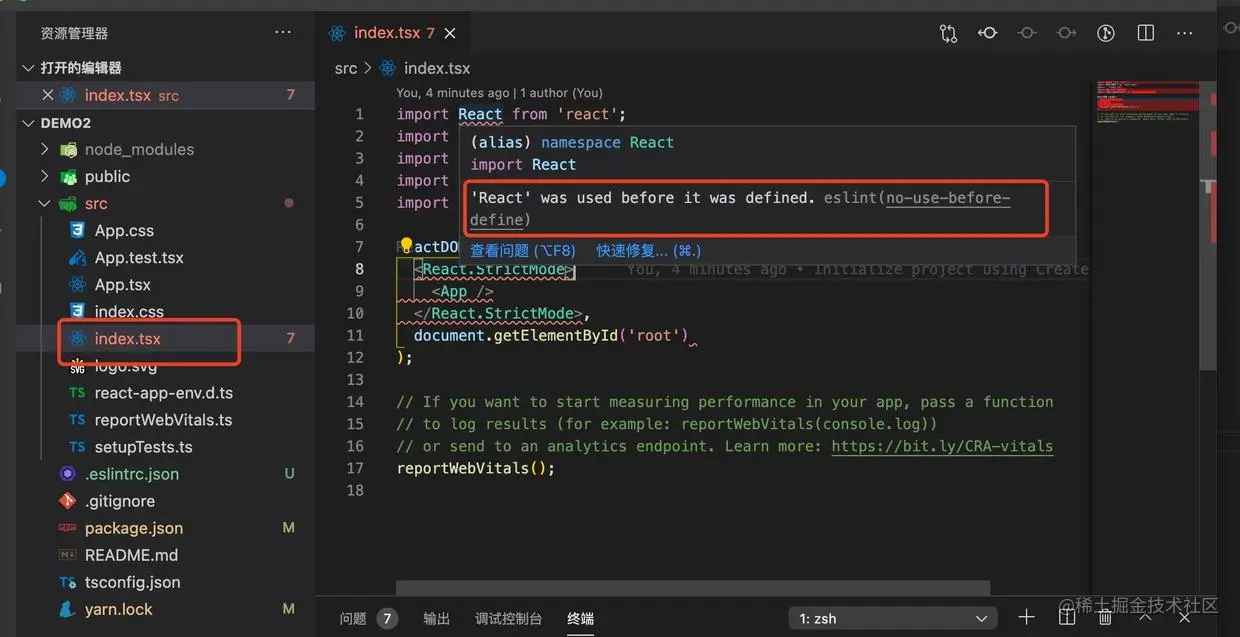Image resolution: width=1240 pixels, height=637 pixels.
Task: Close index.tsx in open editors list
Action: point(48,95)
